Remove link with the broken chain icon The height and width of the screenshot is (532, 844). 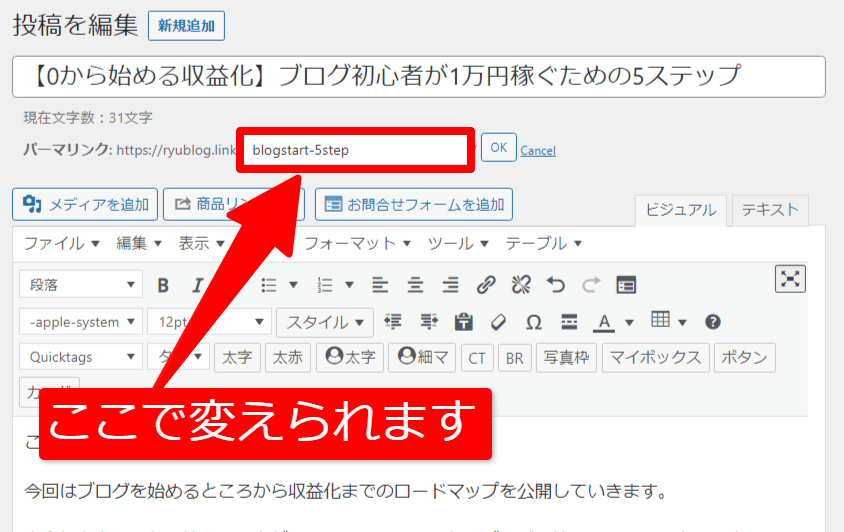click(x=521, y=285)
